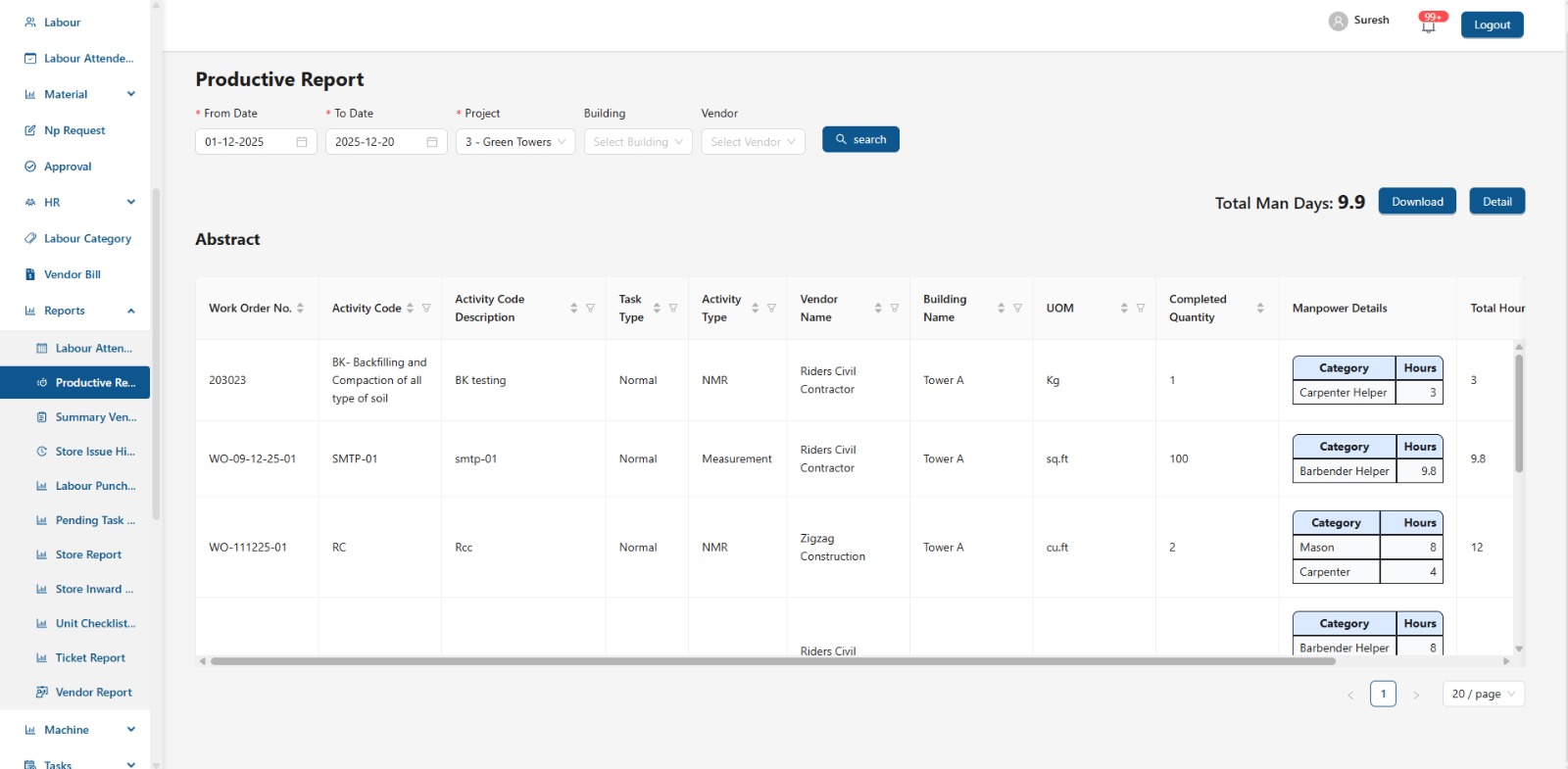
Task: Sort the Activity Code column
Action: [410, 308]
